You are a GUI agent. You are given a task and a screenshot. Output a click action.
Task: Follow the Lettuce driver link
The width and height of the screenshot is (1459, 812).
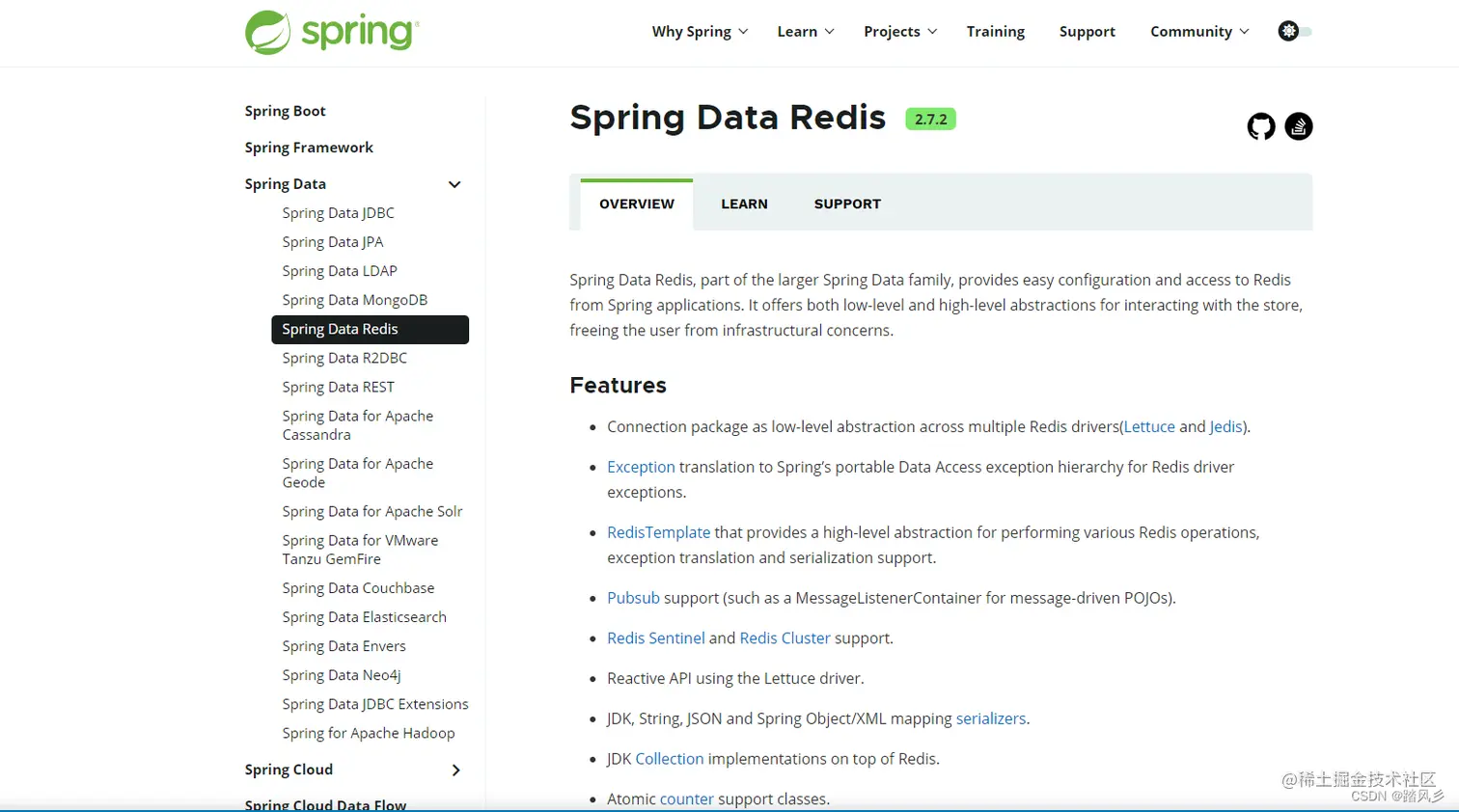(1149, 426)
